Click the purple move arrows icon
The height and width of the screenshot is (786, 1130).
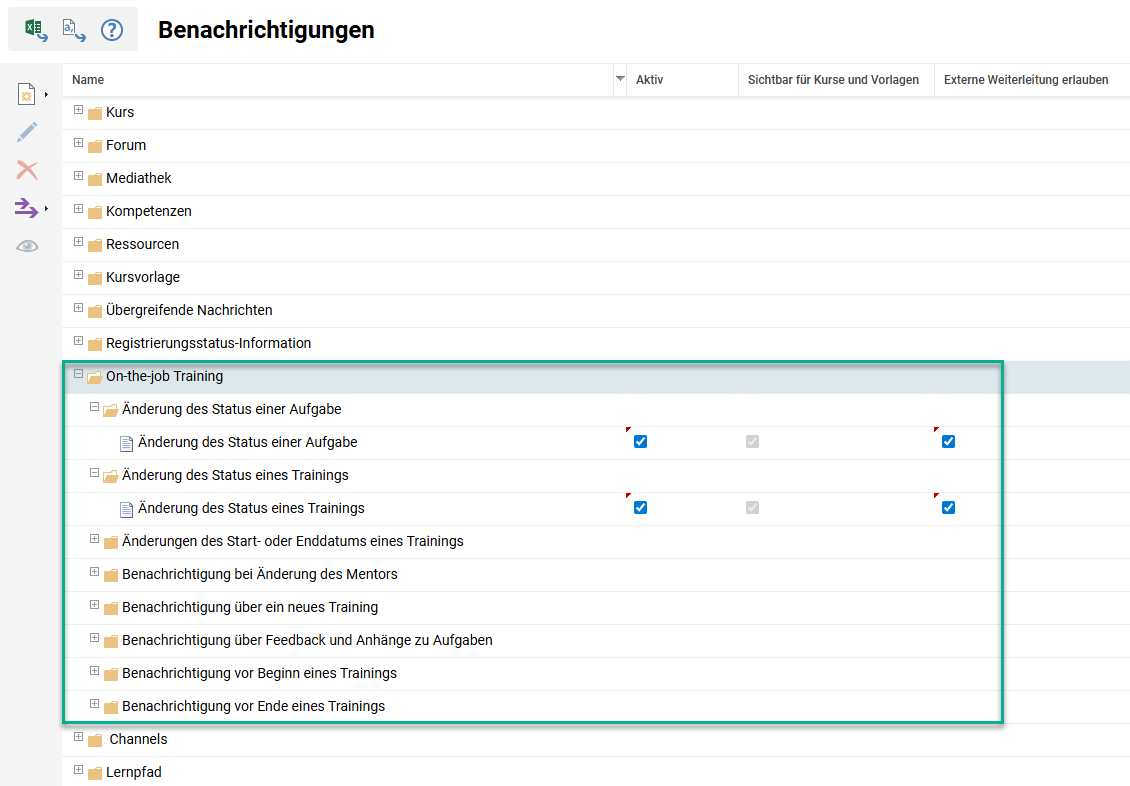[27, 207]
